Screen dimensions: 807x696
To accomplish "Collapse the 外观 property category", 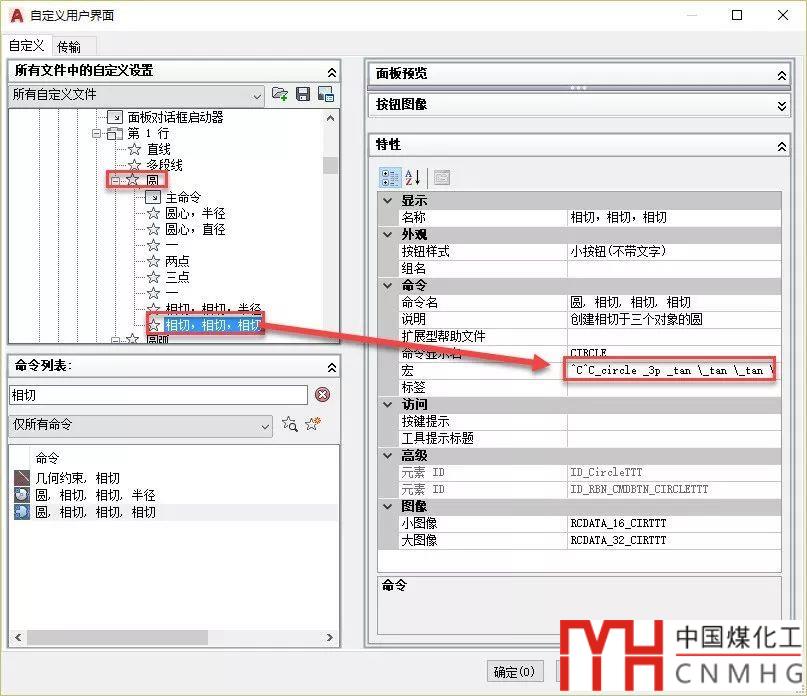I will 388,235.
